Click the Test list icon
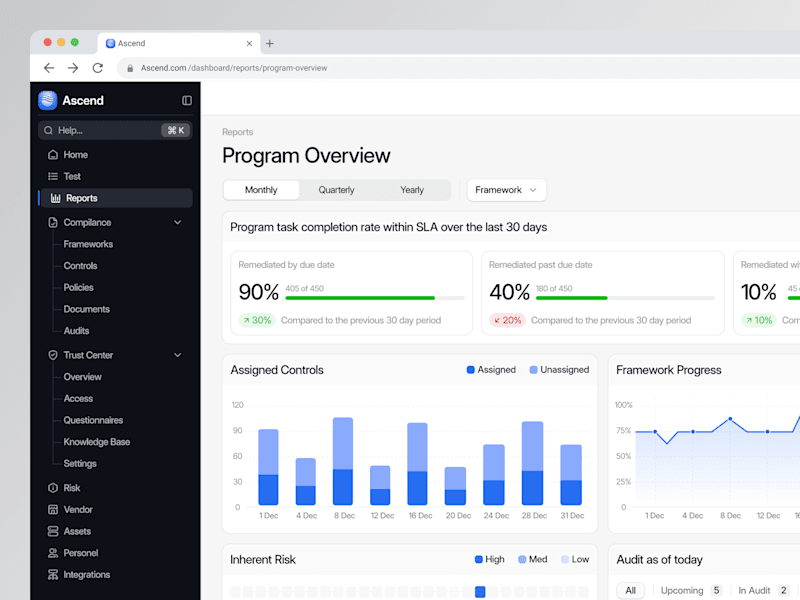The height and width of the screenshot is (600, 800). point(53,177)
